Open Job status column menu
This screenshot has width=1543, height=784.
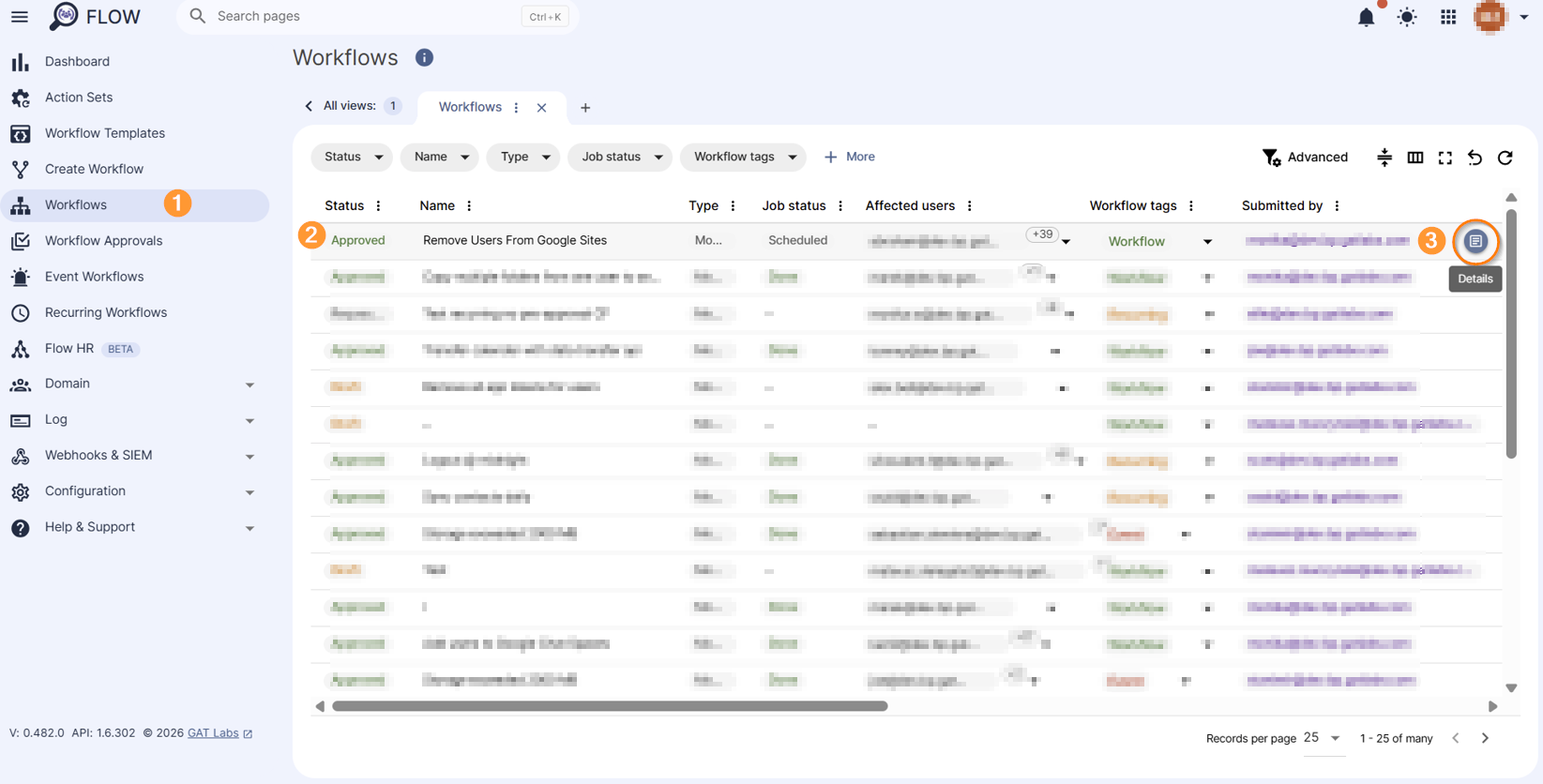(x=840, y=206)
